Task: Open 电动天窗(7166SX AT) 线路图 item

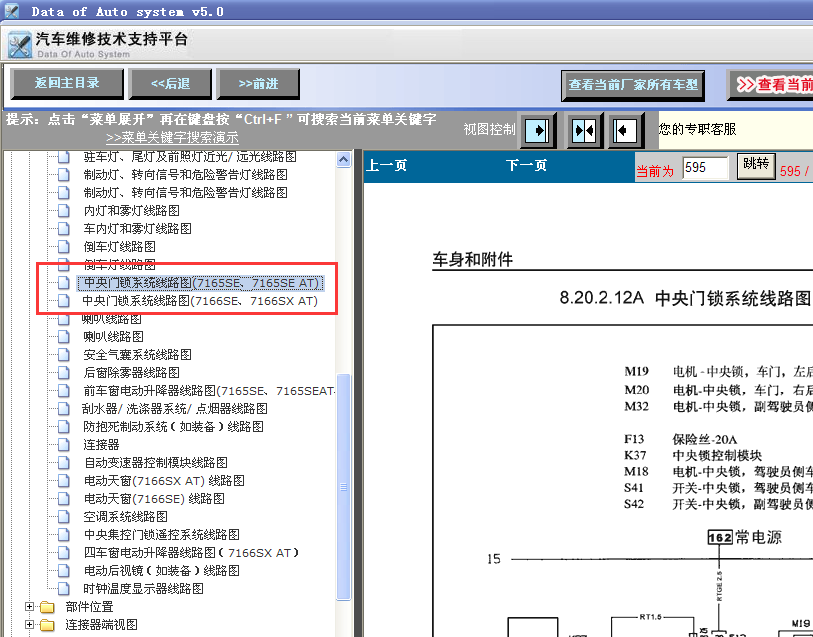Action: 164,480
